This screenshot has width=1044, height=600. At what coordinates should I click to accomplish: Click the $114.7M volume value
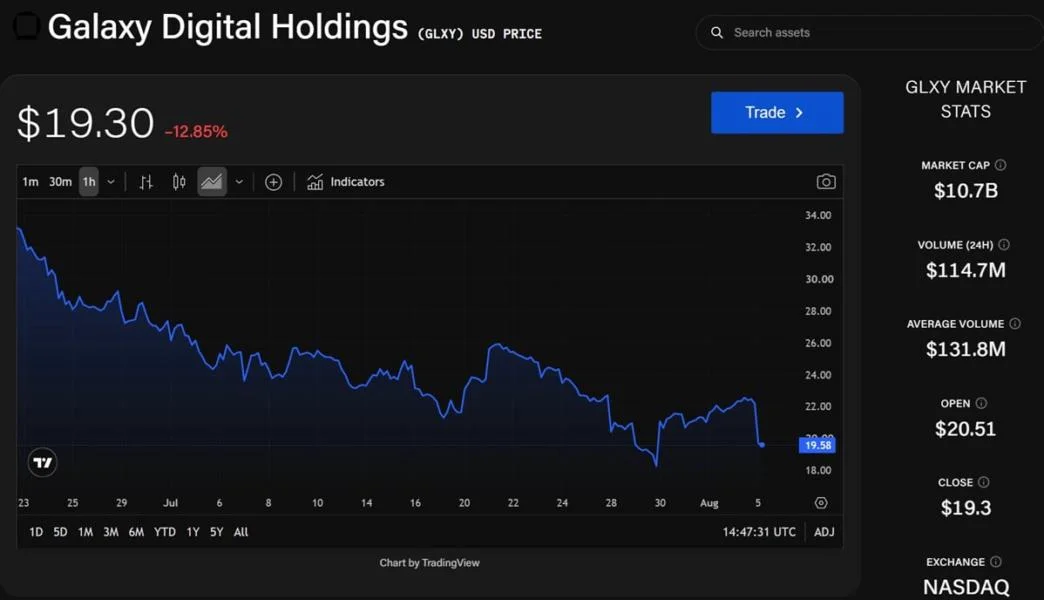click(x=965, y=270)
